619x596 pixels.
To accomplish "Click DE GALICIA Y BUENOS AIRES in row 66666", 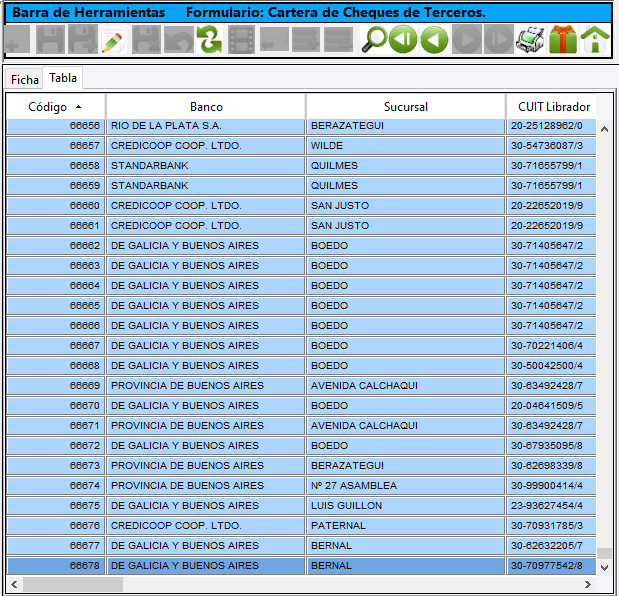I will 206,326.
